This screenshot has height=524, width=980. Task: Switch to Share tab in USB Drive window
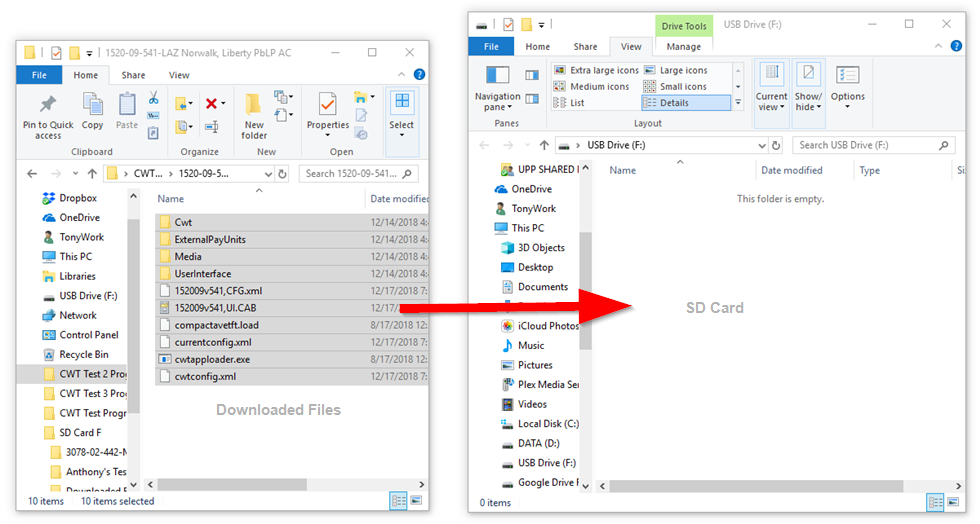pos(585,46)
